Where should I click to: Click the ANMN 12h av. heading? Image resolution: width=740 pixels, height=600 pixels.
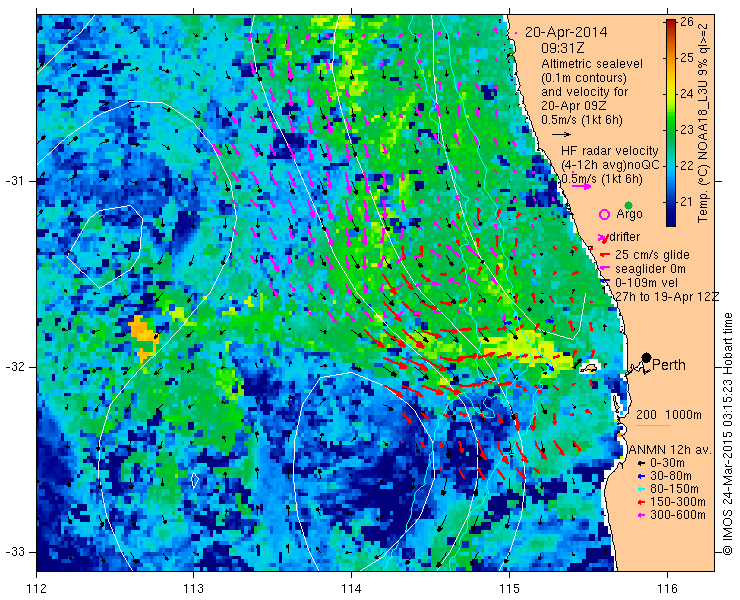[670, 450]
